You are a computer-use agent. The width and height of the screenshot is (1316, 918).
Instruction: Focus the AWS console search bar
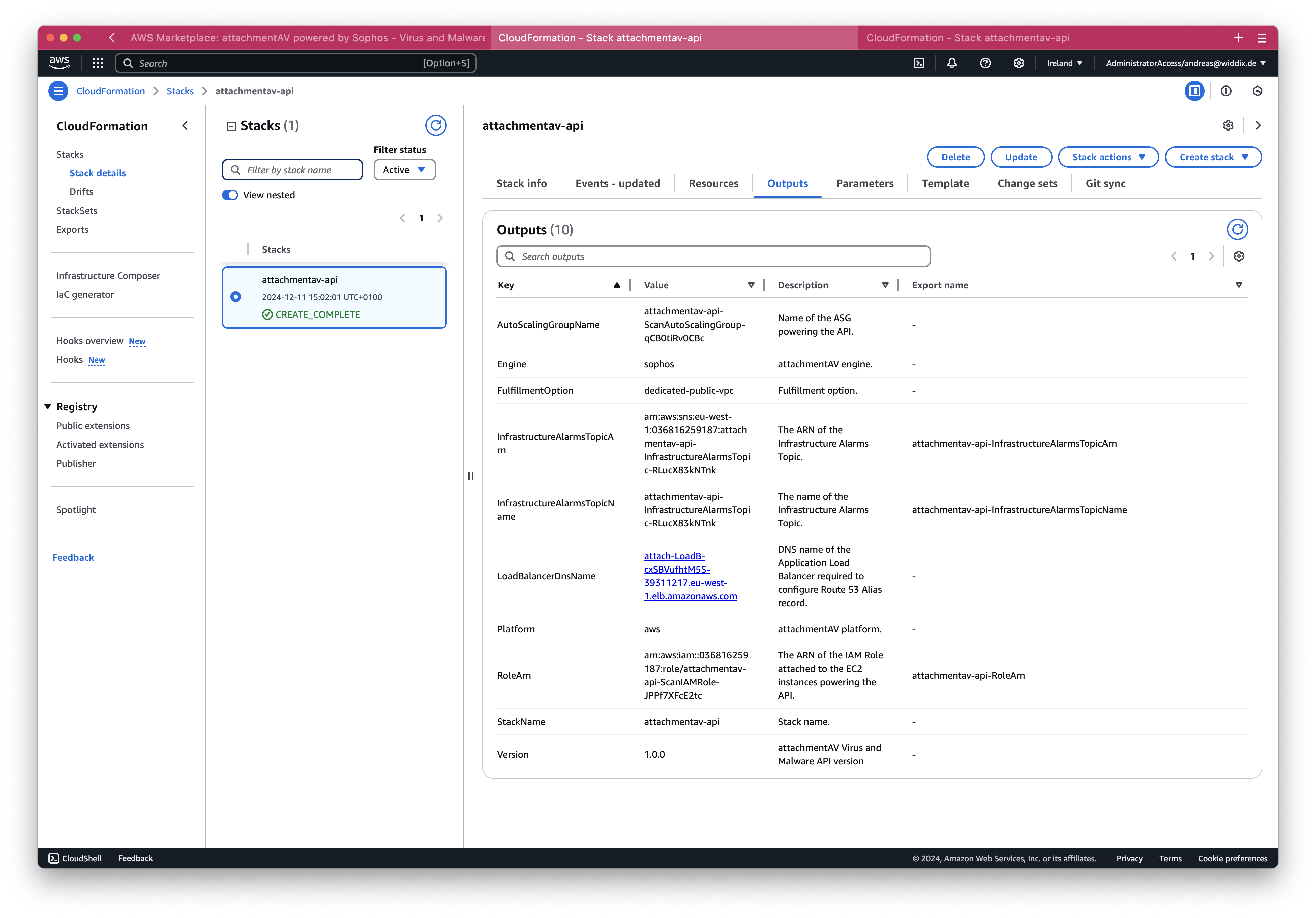click(x=295, y=63)
